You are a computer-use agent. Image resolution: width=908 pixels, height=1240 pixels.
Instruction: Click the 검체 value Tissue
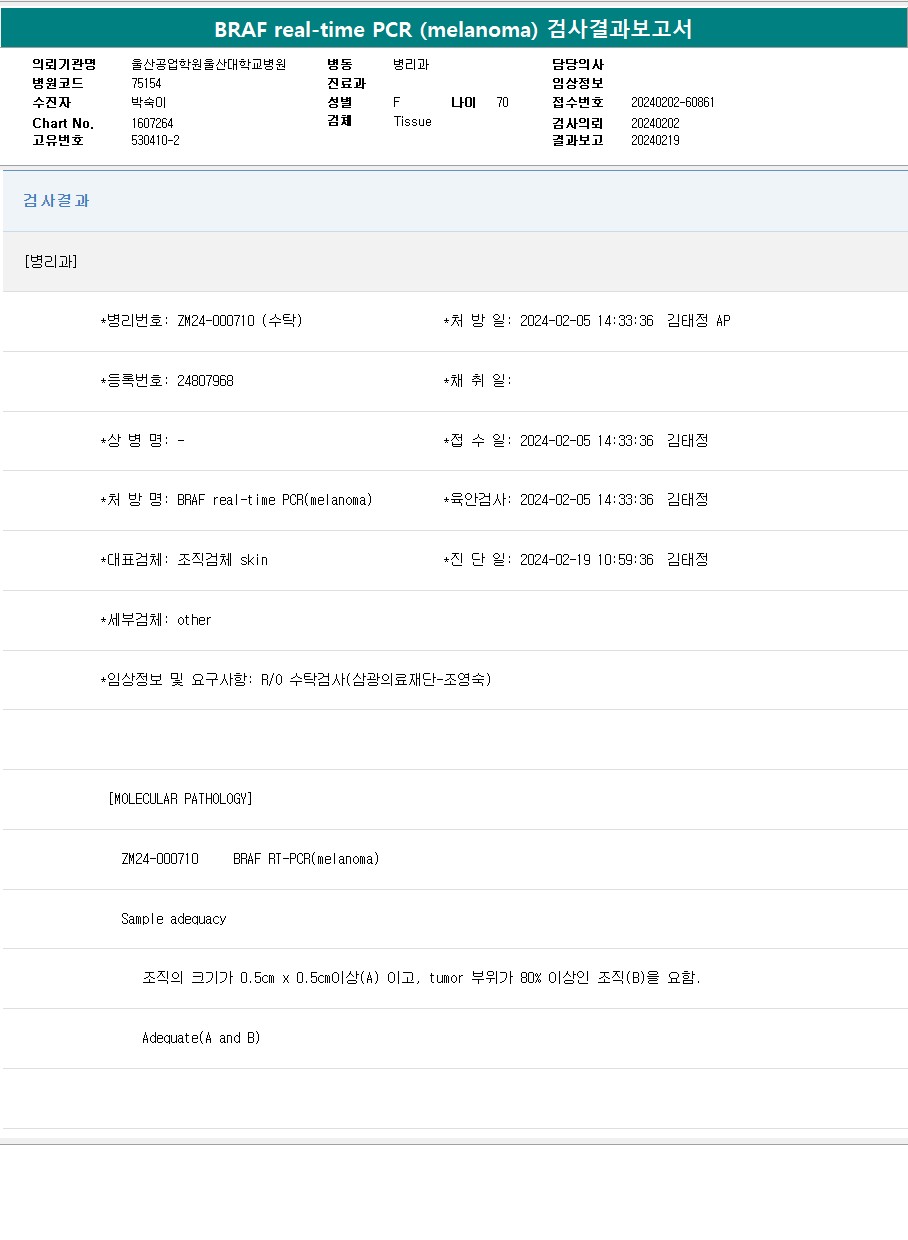[412, 122]
